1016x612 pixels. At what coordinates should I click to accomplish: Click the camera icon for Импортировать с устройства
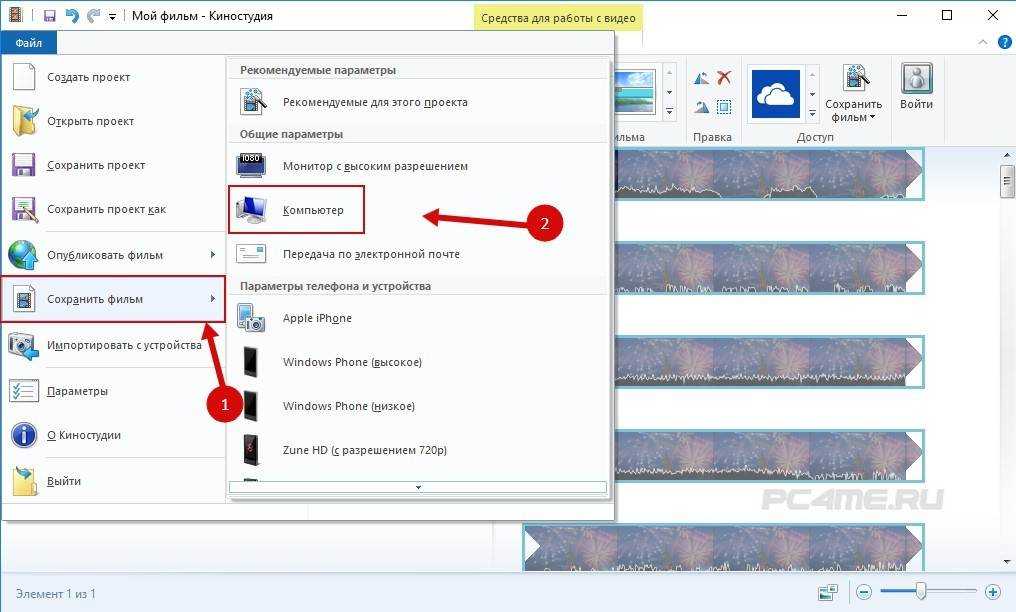(x=24, y=345)
